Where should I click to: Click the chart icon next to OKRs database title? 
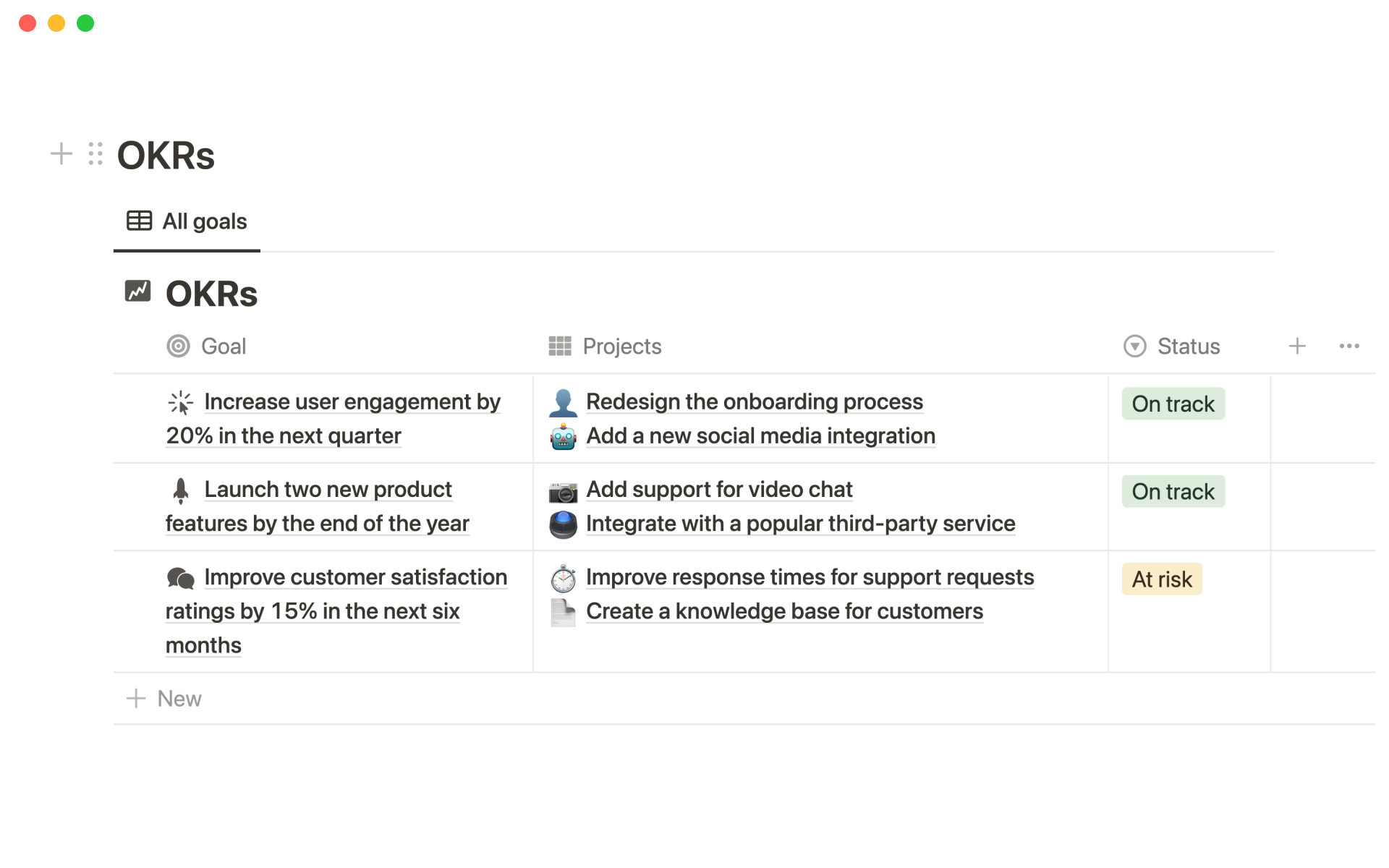pyautogui.click(x=137, y=292)
